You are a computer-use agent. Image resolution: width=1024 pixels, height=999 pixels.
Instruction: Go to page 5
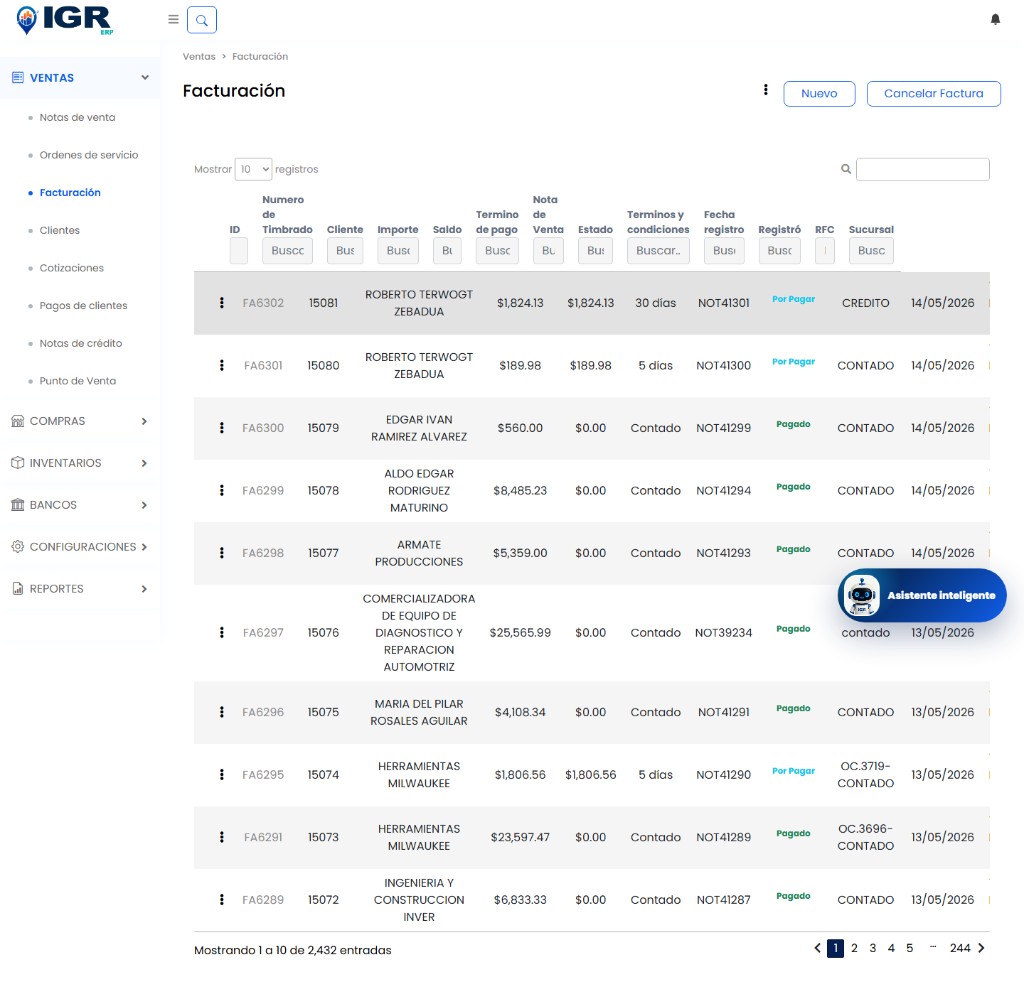pos(909,948)
